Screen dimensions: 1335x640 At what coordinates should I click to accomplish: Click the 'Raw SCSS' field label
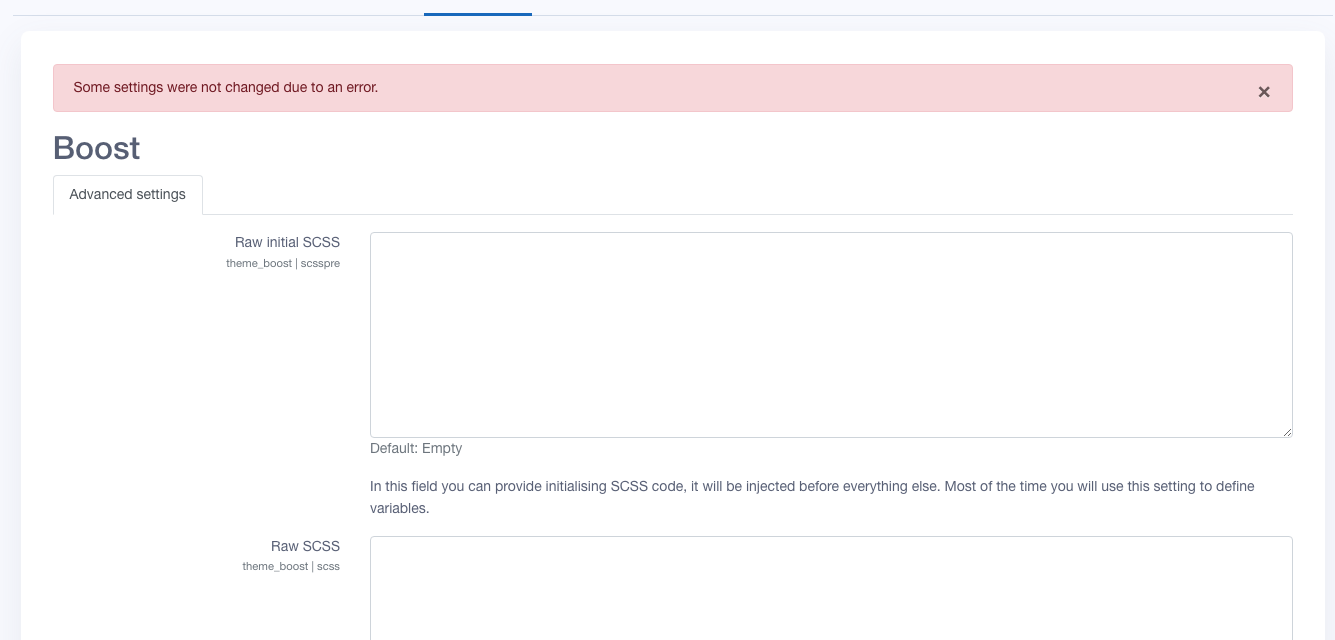[305, 546]
